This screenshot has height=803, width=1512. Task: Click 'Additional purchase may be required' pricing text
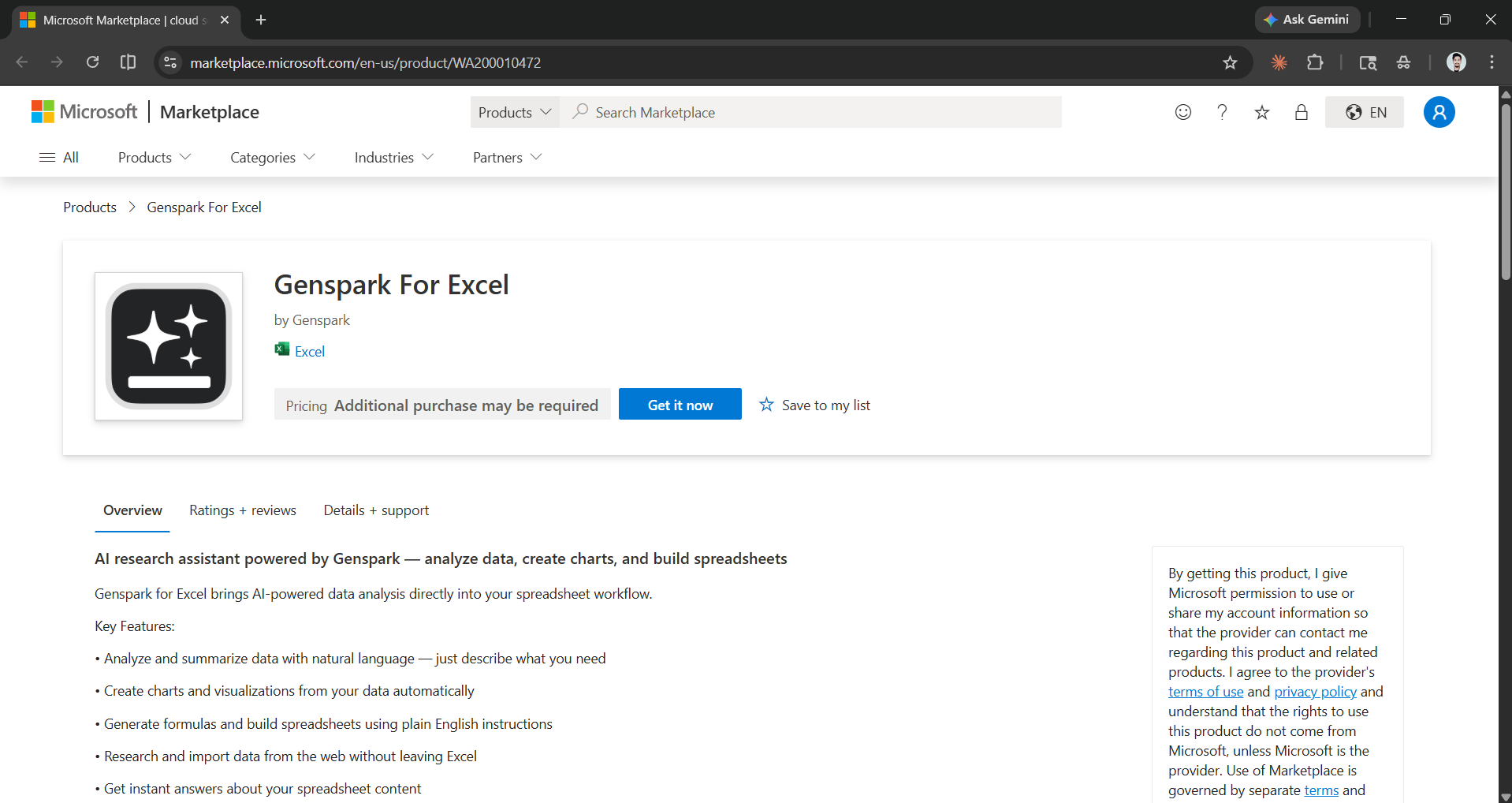point(466,405)
